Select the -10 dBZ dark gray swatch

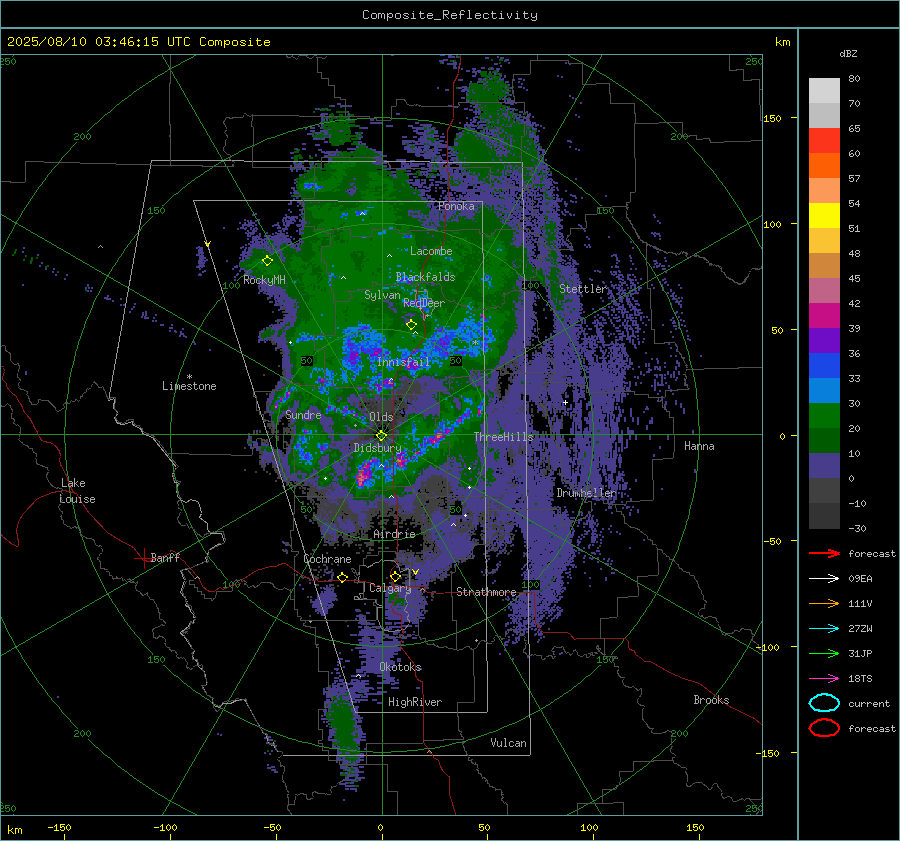tap(824, 490)
